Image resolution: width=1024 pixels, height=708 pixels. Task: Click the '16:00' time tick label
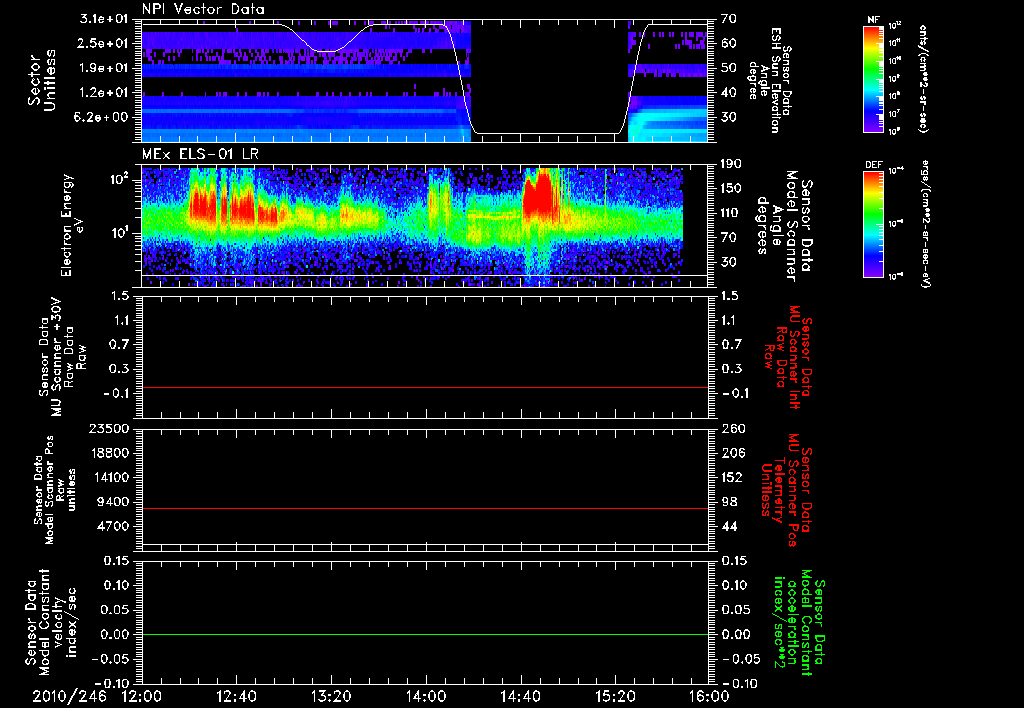point(709,697)
